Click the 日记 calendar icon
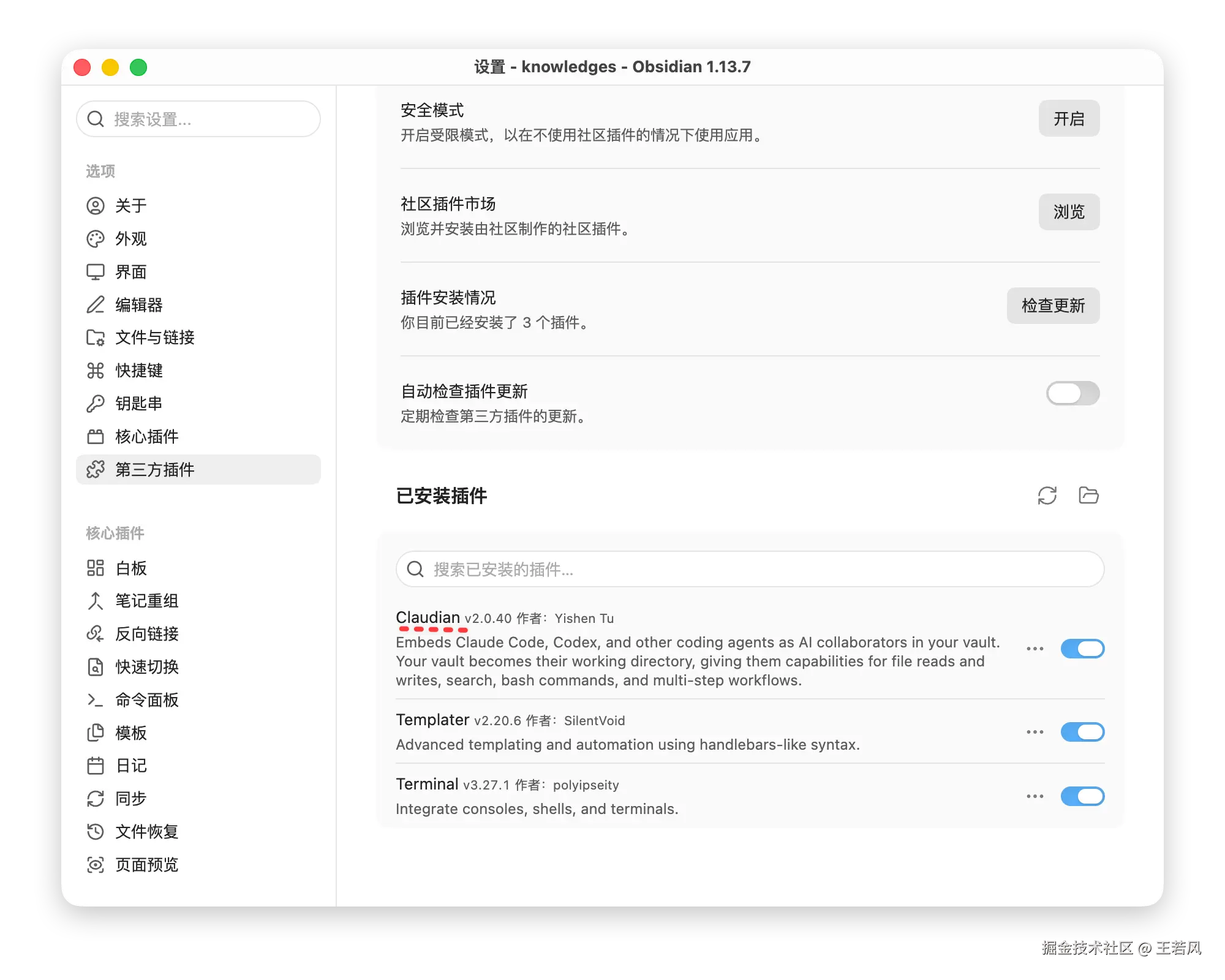This screenshot has width=1225, height=980. (x=96, y=766)
